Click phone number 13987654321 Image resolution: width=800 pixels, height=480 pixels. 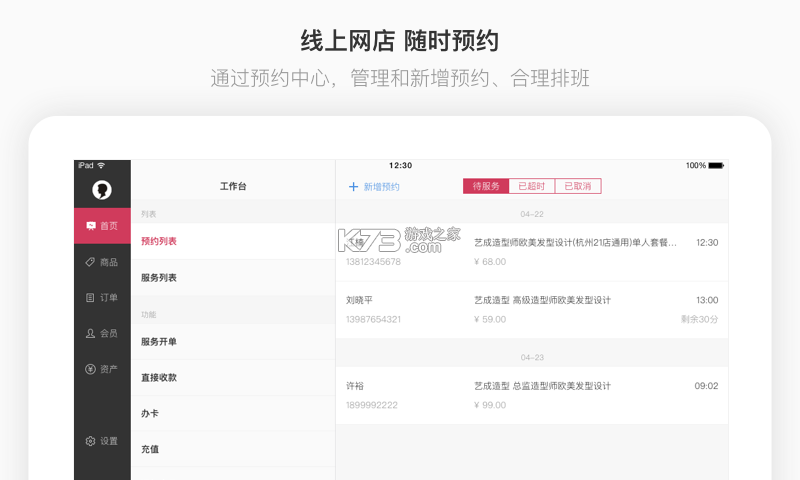point(373,319)
